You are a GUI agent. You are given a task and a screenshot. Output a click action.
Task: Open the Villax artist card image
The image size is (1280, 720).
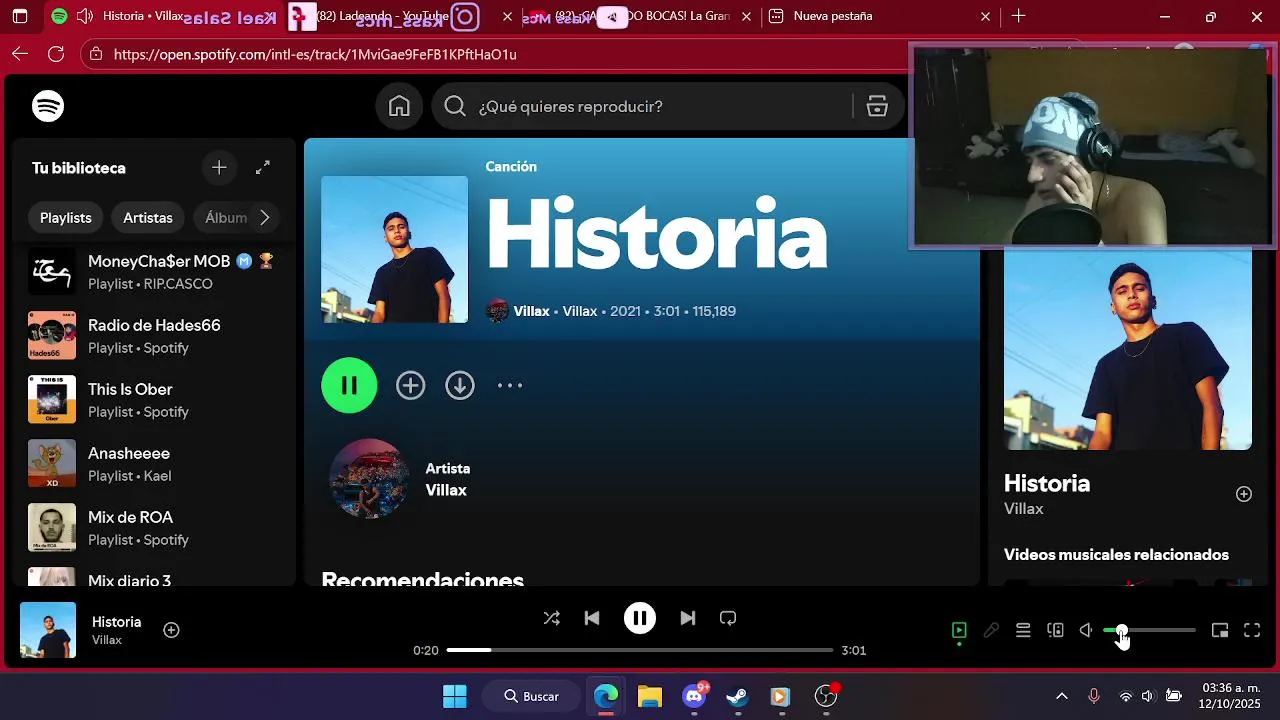(369, 478)
